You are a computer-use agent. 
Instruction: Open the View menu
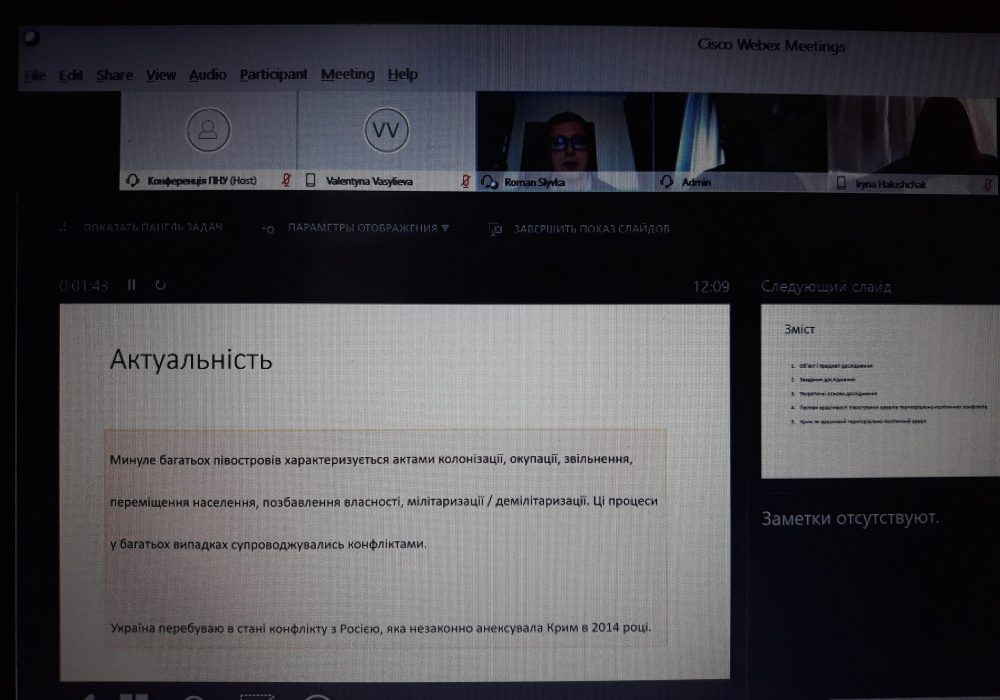160,75
